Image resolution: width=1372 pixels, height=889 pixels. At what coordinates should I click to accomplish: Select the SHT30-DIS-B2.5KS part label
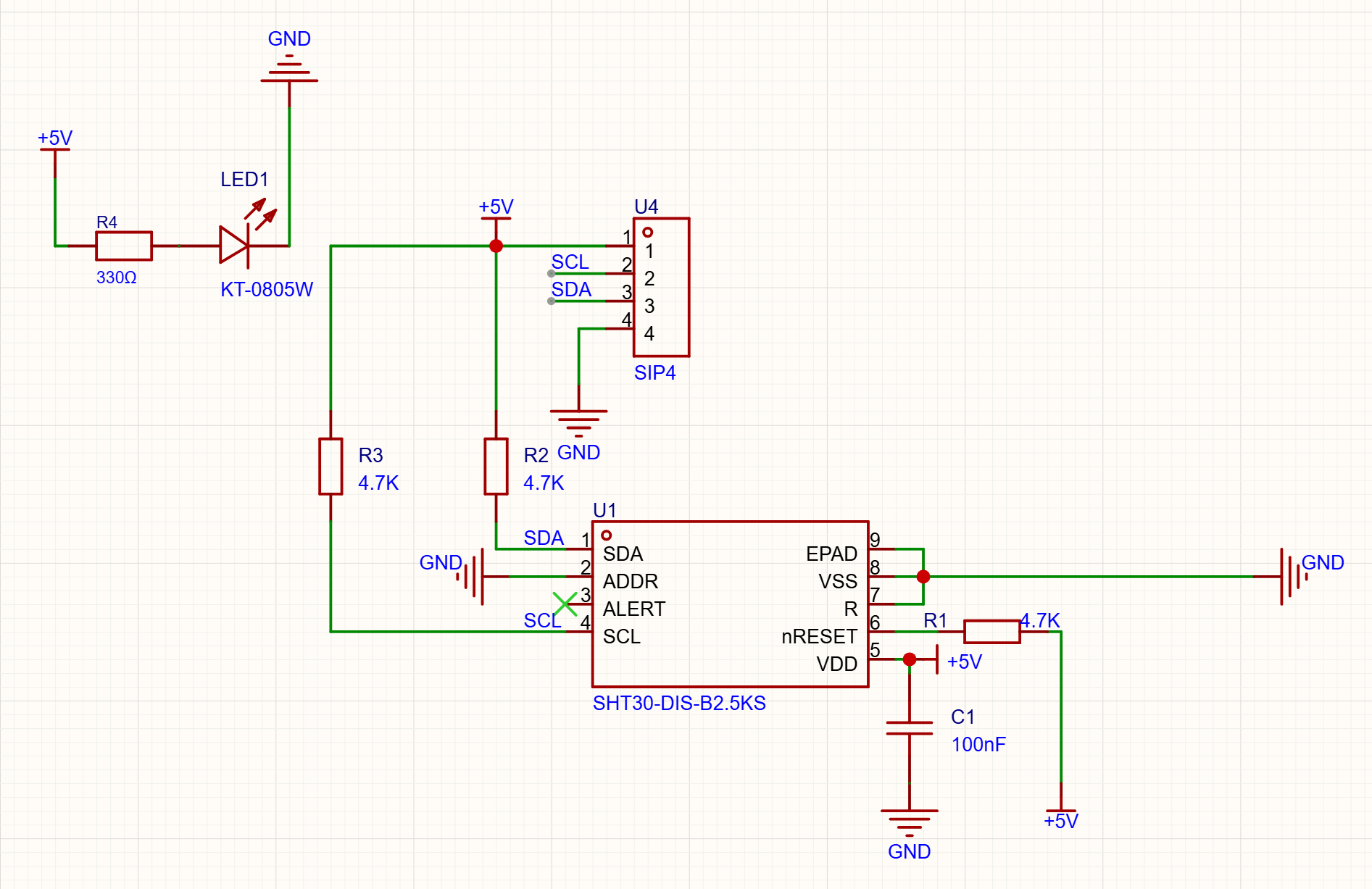pyautogui.click(x=679, y=703)
